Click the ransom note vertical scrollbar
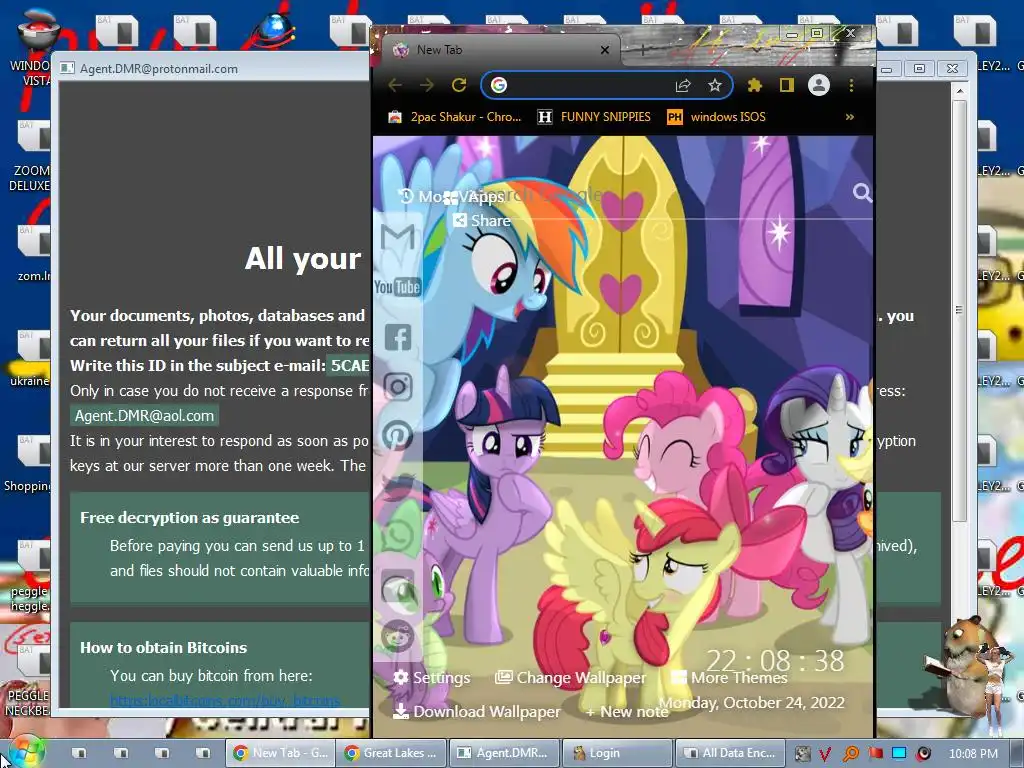 959,310
